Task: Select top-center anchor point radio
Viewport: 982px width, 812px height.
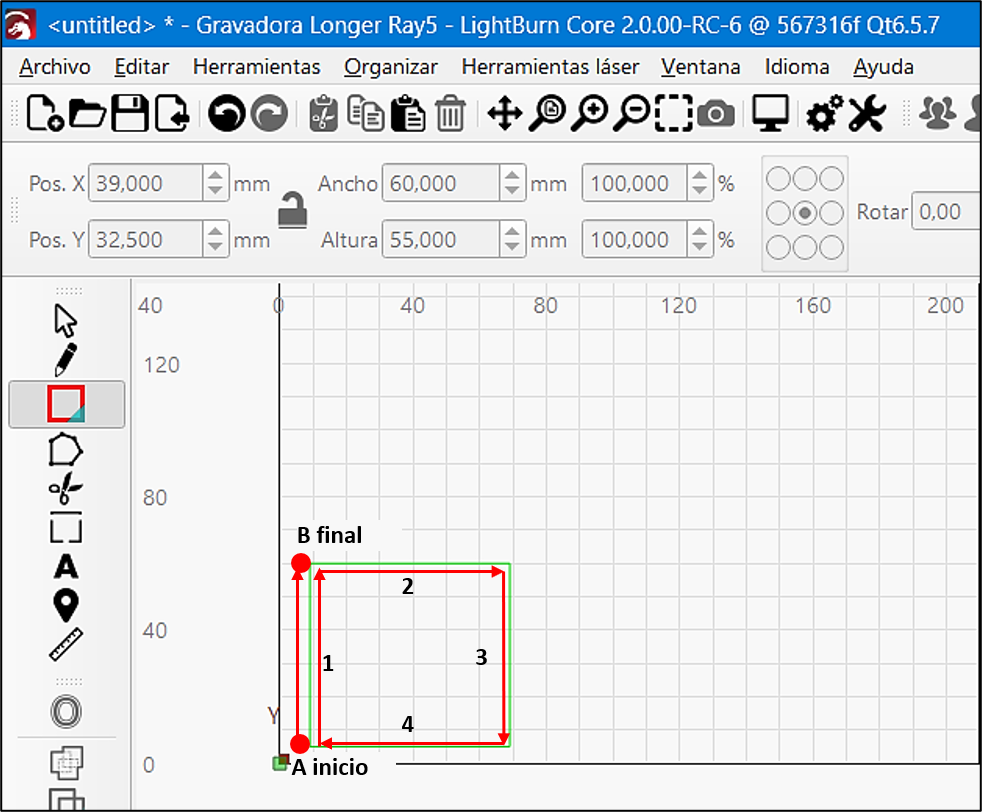Action: click(805, 178)
